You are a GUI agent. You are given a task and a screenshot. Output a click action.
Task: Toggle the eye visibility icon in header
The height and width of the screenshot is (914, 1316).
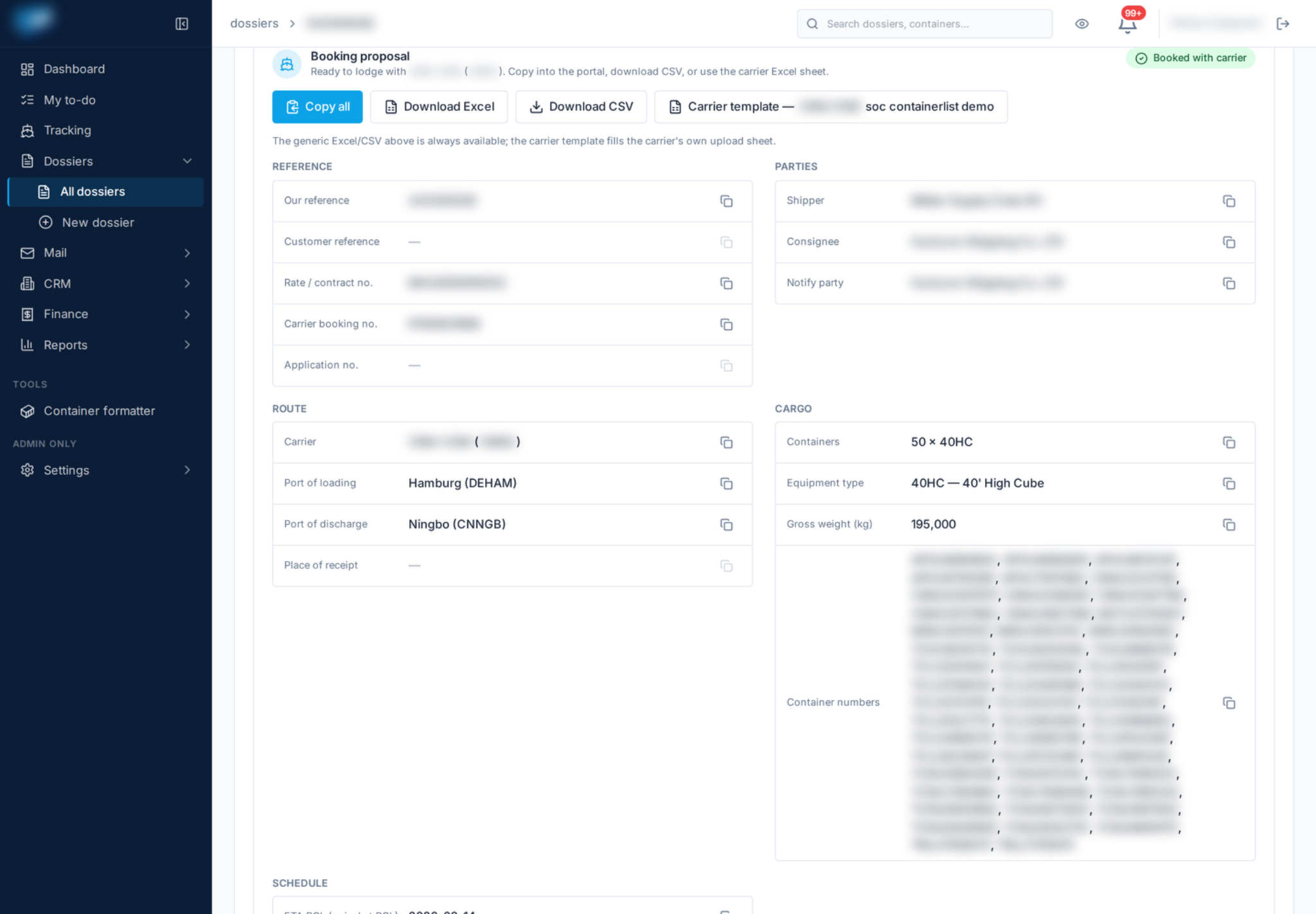(1082, 24)
